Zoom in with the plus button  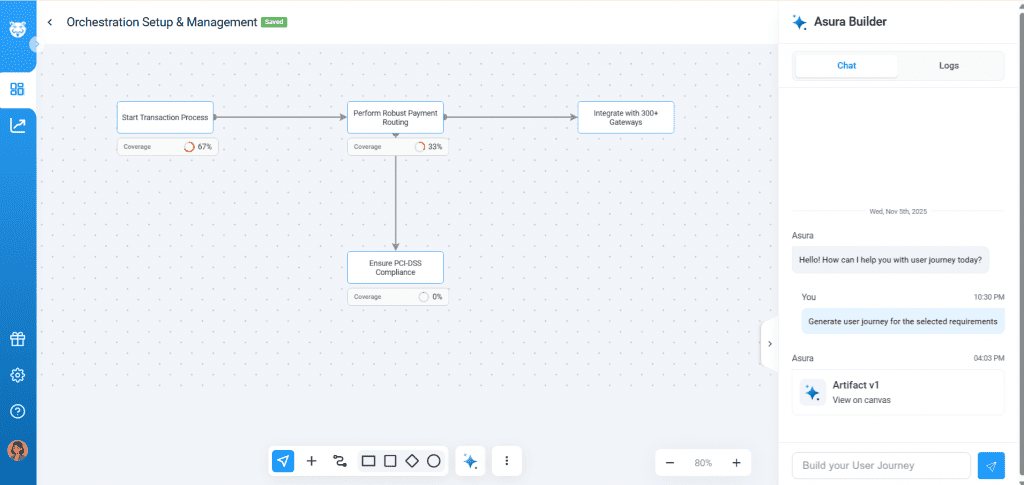tap(736, 463)
